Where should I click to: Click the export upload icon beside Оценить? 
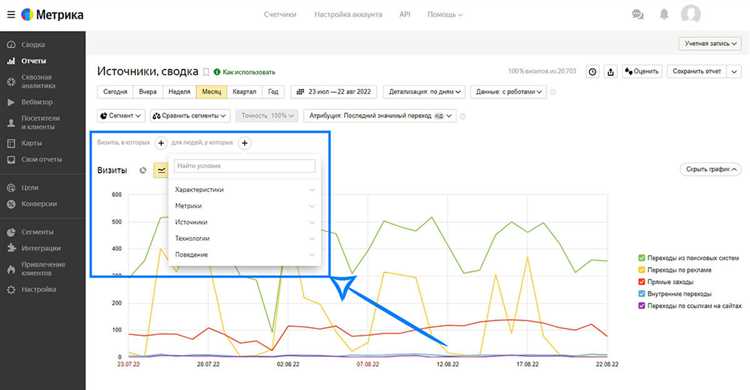(x=611, y=72)
